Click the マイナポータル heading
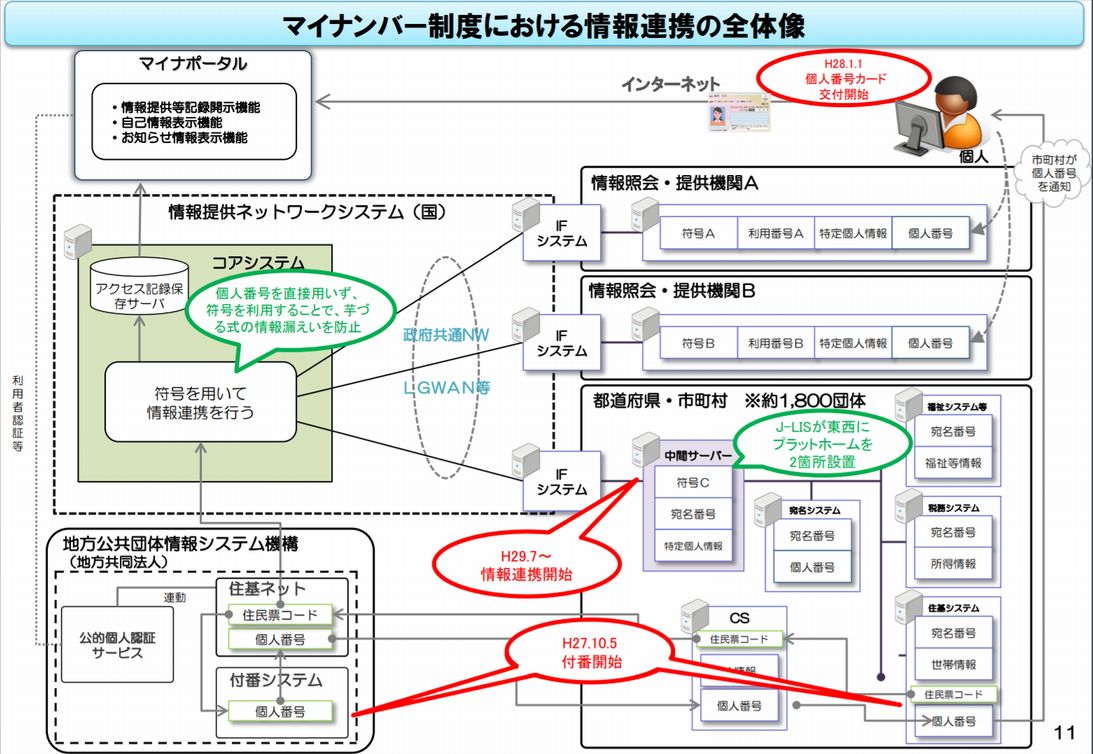 pos(193,64)
